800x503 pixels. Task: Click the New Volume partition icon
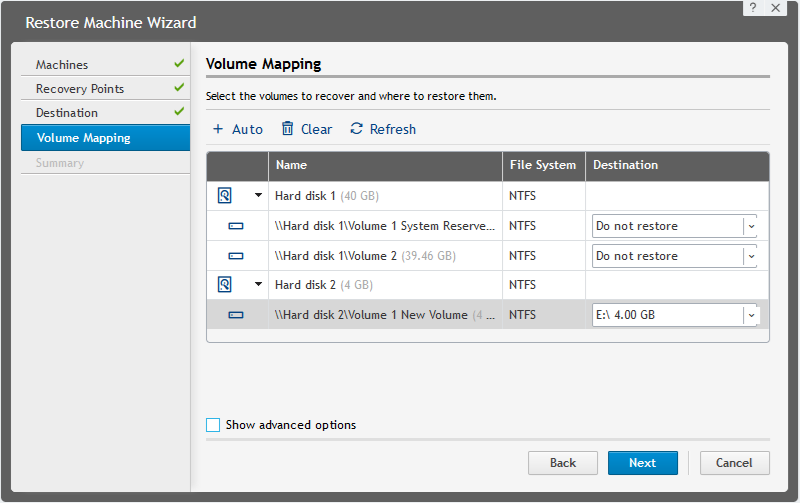[x=236, y=315]
